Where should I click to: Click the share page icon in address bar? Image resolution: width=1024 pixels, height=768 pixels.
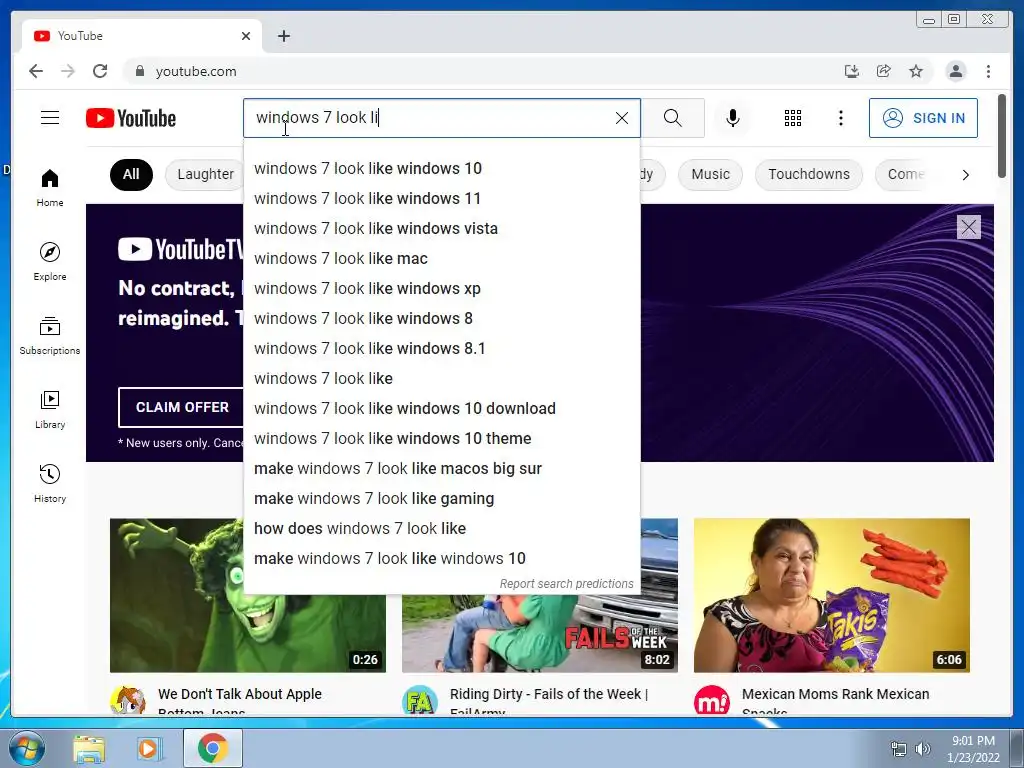click(884, 71)
